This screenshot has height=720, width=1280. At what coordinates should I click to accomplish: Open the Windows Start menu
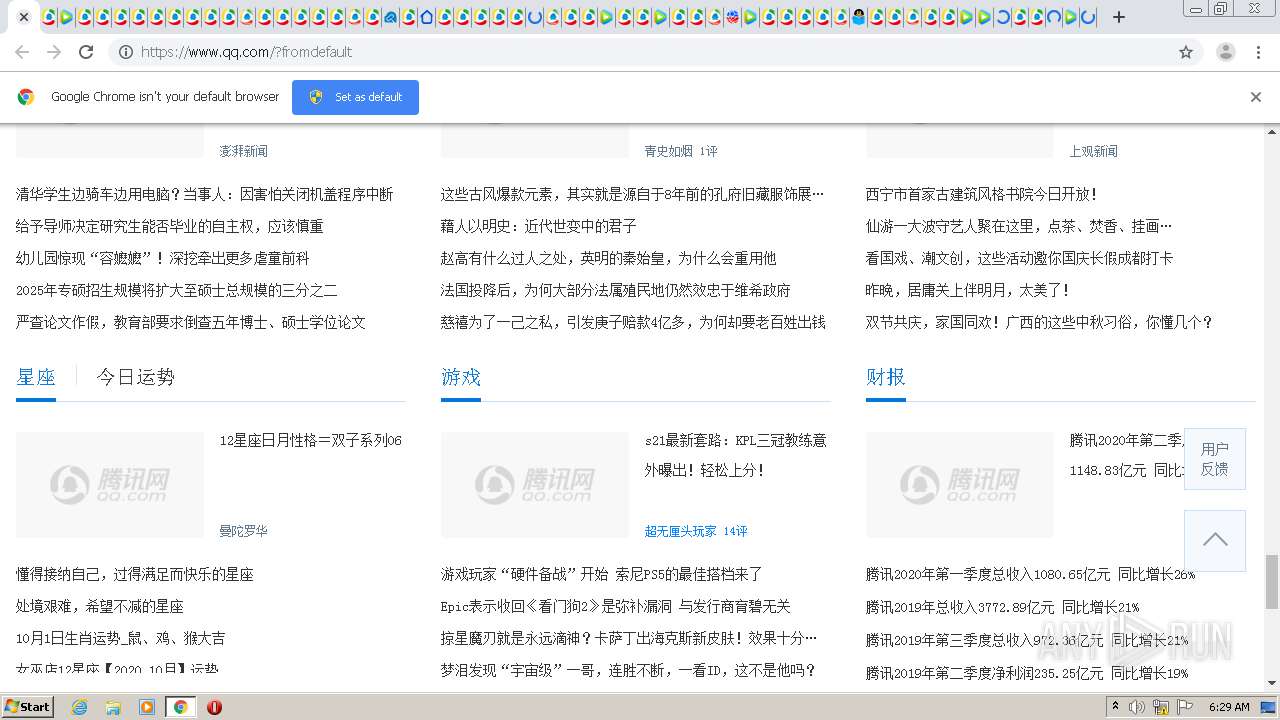(x=27, y=706)
